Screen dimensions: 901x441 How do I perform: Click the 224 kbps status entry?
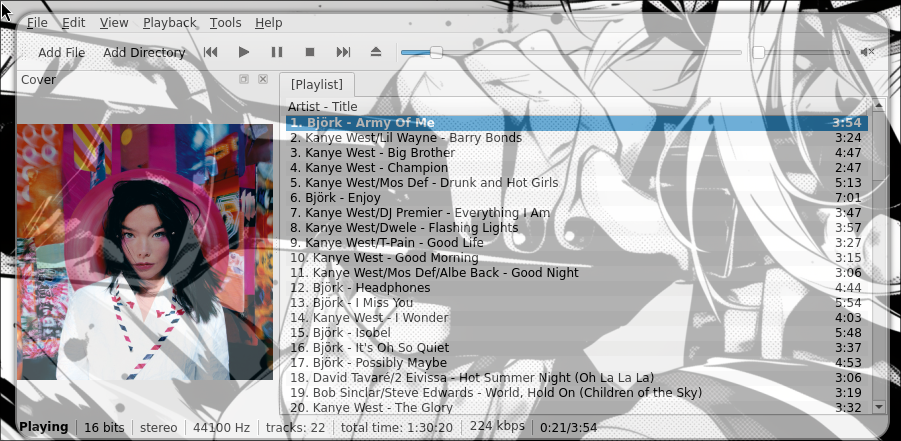(x=497, y=426)
